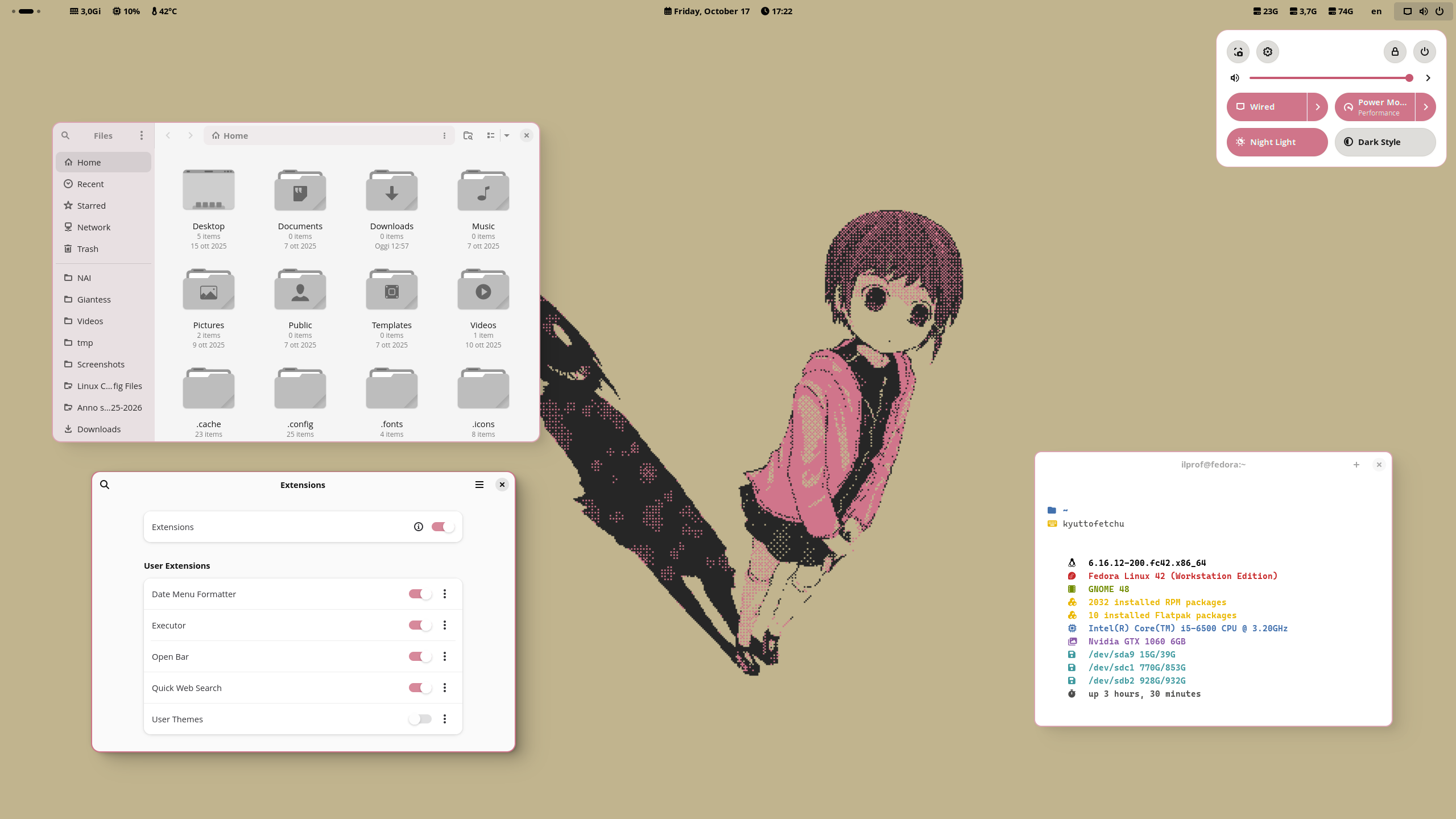Open search in the Files window
The height and width of the screenshot is (819, 1456).
coord(65,135)
